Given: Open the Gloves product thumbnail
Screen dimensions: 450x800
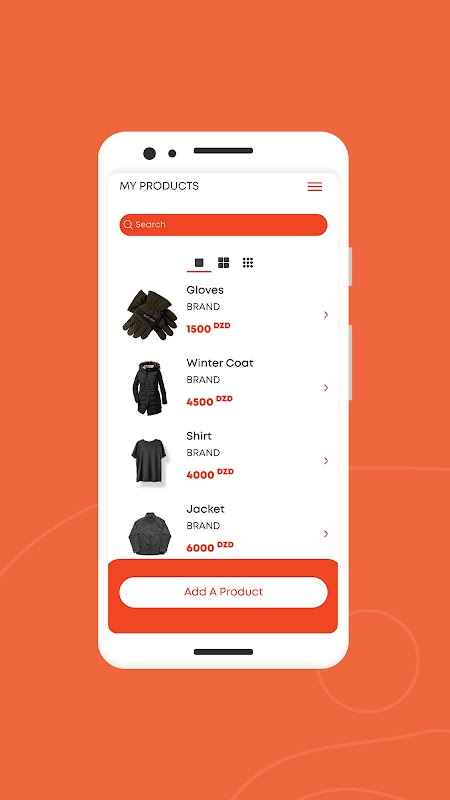Looking at the screenshot, I should click(x=150, y=315).
